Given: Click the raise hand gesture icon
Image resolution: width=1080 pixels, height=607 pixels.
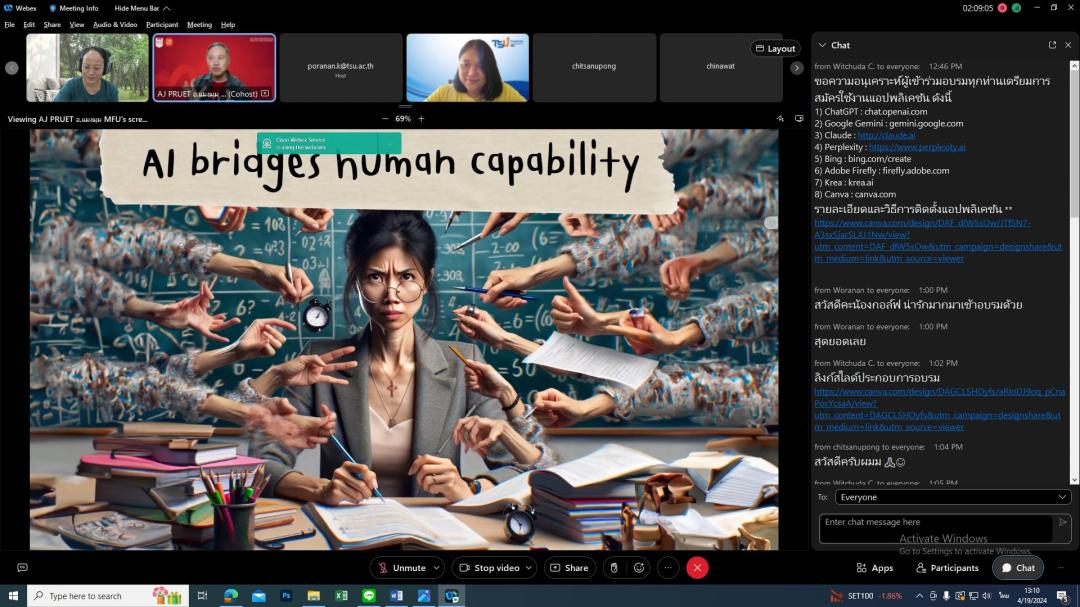Looking at the screenshot, I should pos(614,568).
